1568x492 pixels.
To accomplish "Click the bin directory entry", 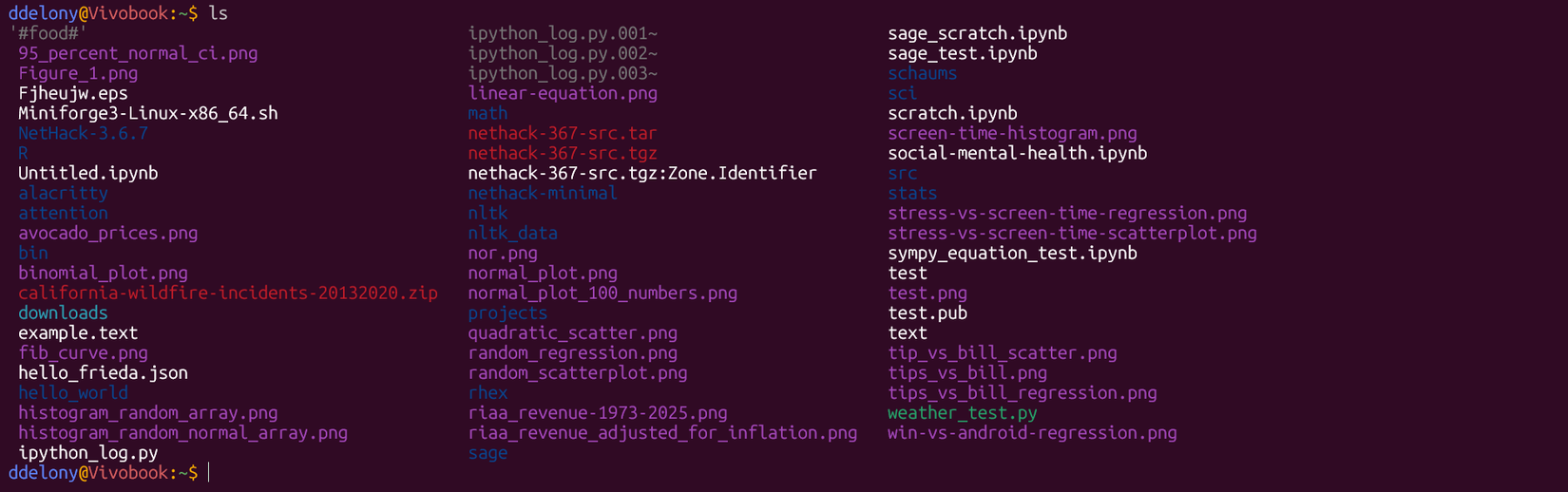I will (33, 253).
